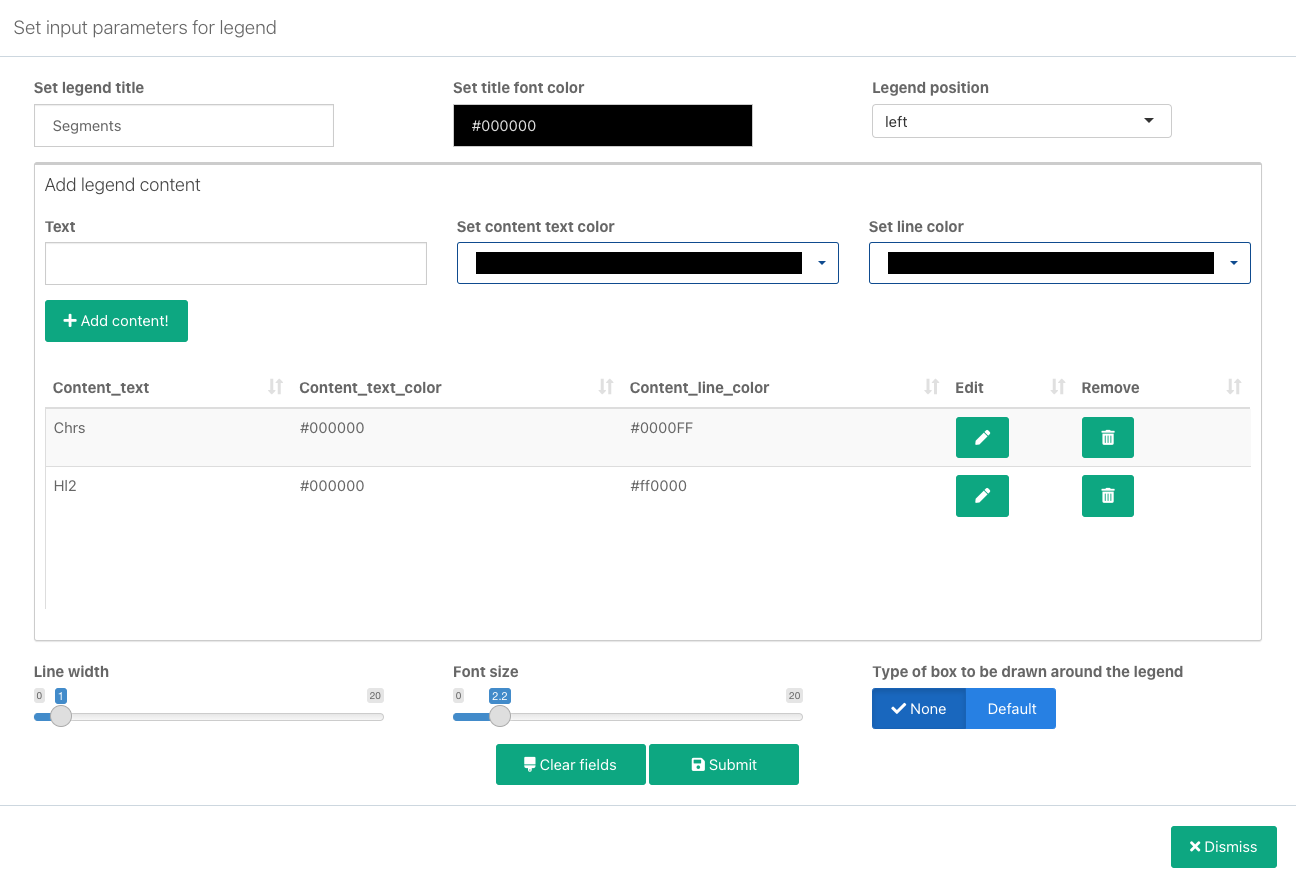Click the Clear fields button

coord(571,765)
